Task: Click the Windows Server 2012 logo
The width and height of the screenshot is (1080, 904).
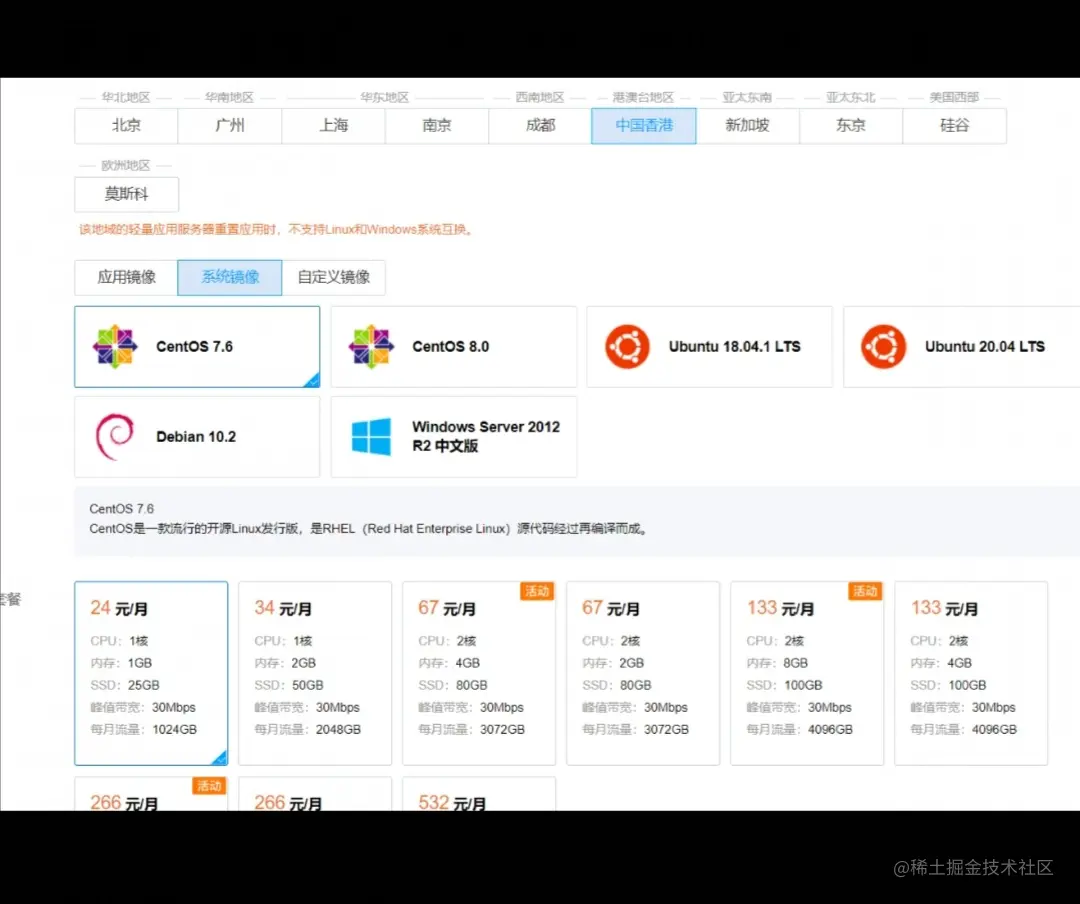Action: click(x=371, y=436)
